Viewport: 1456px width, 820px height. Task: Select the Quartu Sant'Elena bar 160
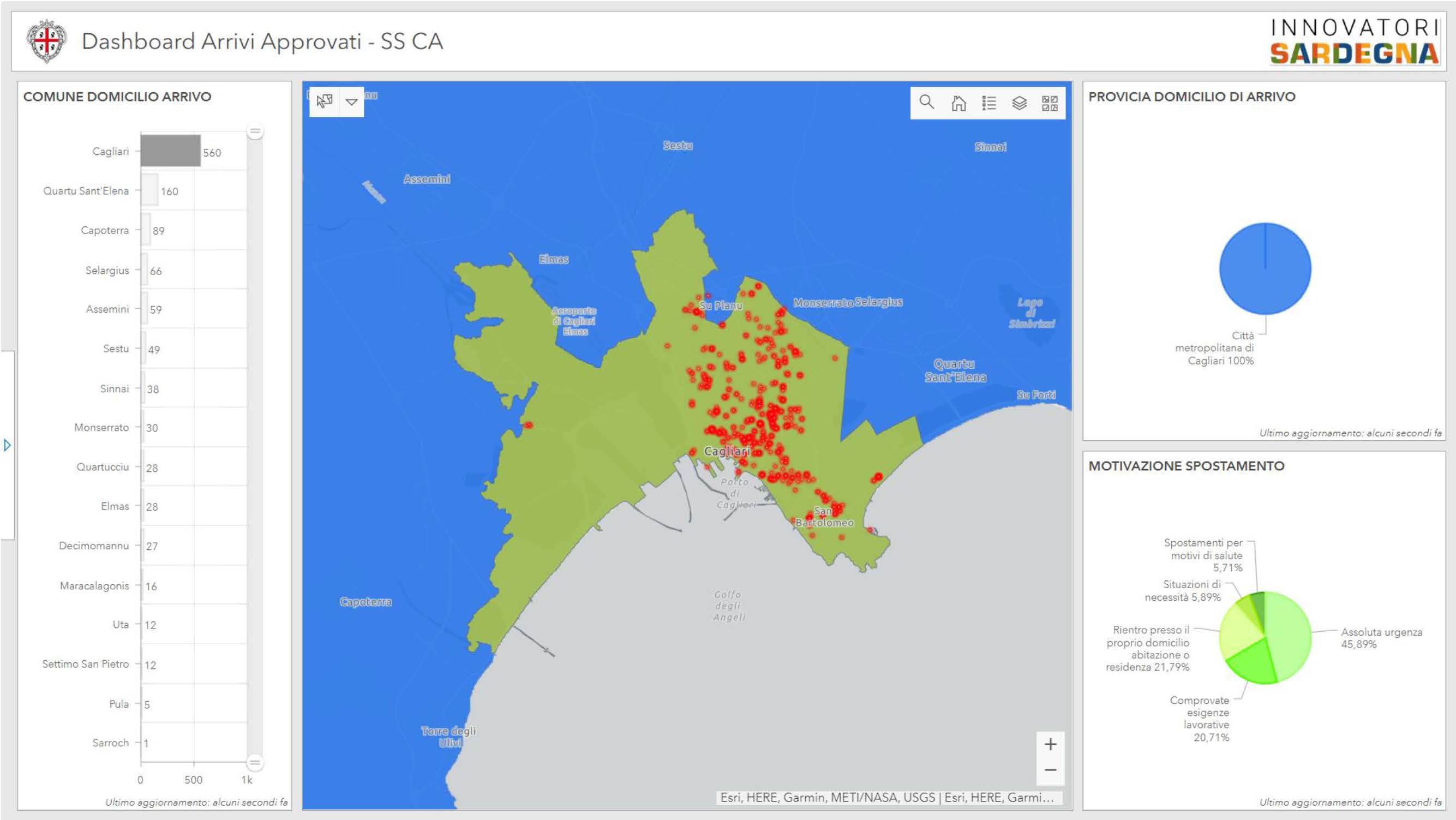[x=149, y=190]
